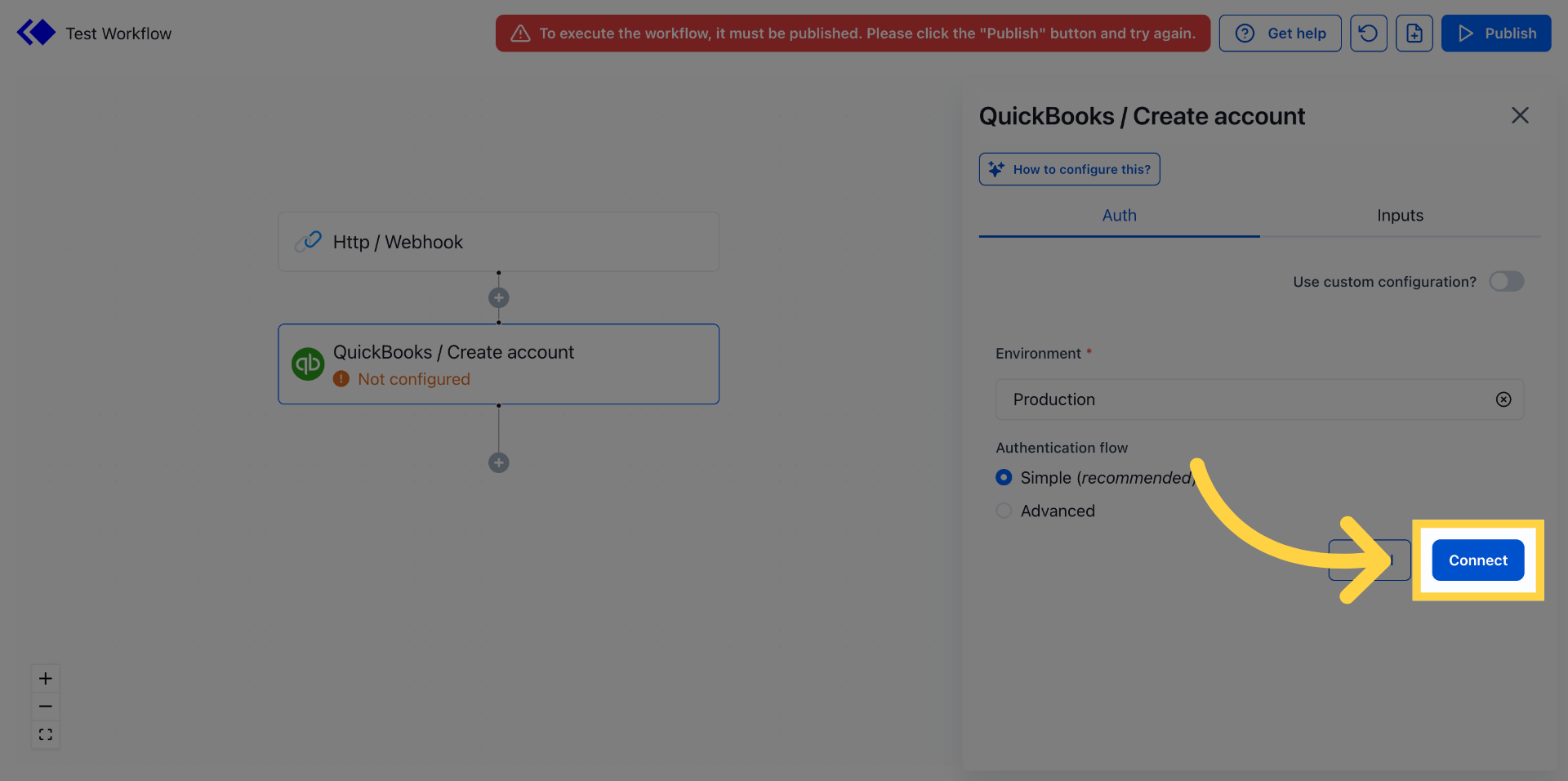Zoom out using the minus icon
This screenshot has width=1568, height=781.
click(45, 706)
